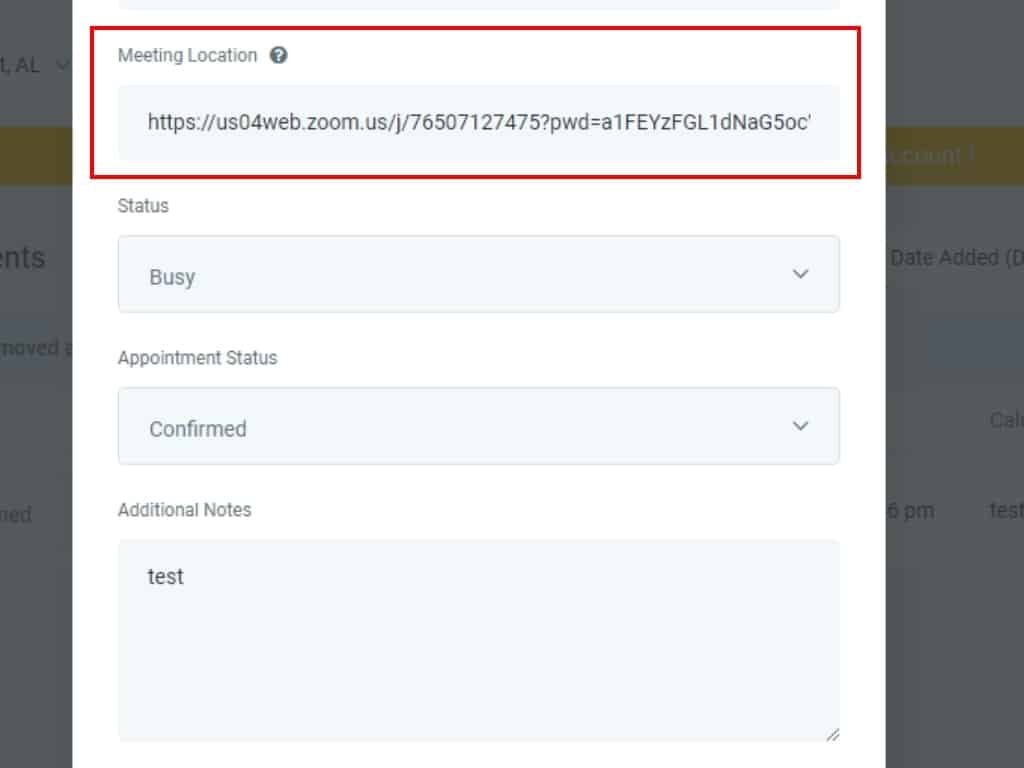The width and height of the screenshot is (1024, 768).
Task: Focus the Additional Notes text area
Action: (x=478, y=660)
